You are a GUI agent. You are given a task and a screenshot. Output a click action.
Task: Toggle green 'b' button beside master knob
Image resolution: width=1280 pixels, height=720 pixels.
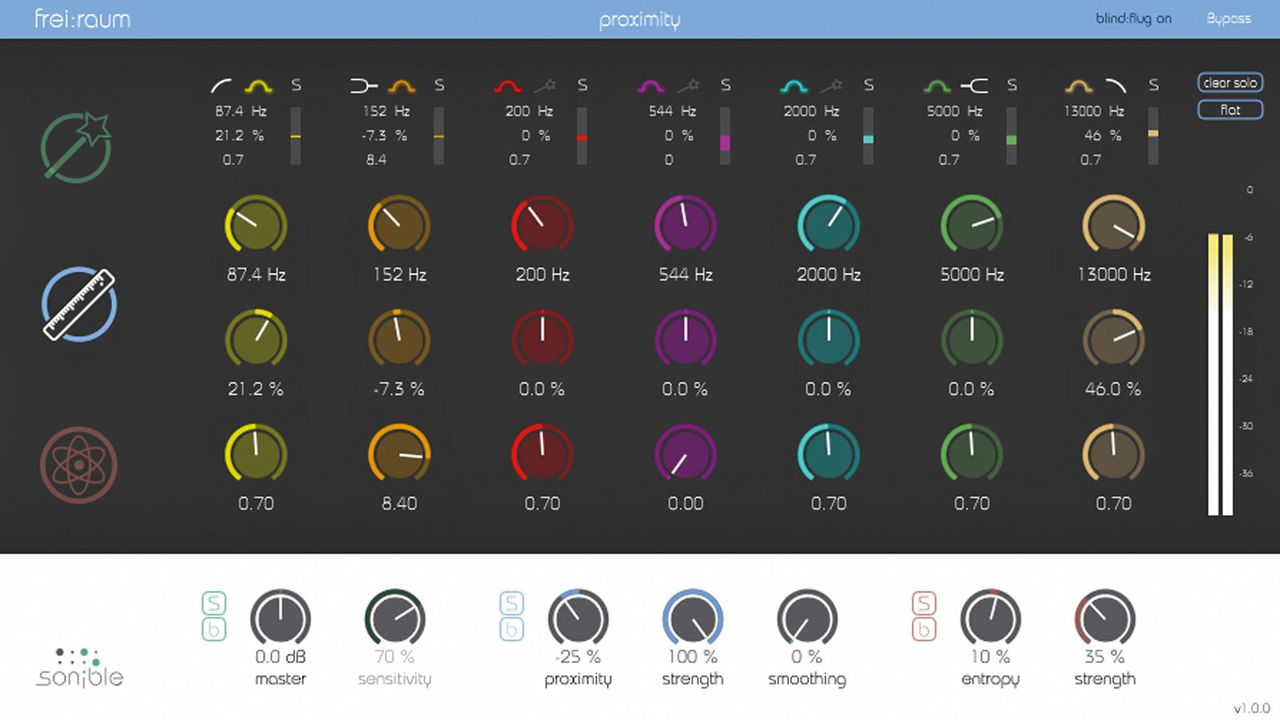tap(214, 629)
